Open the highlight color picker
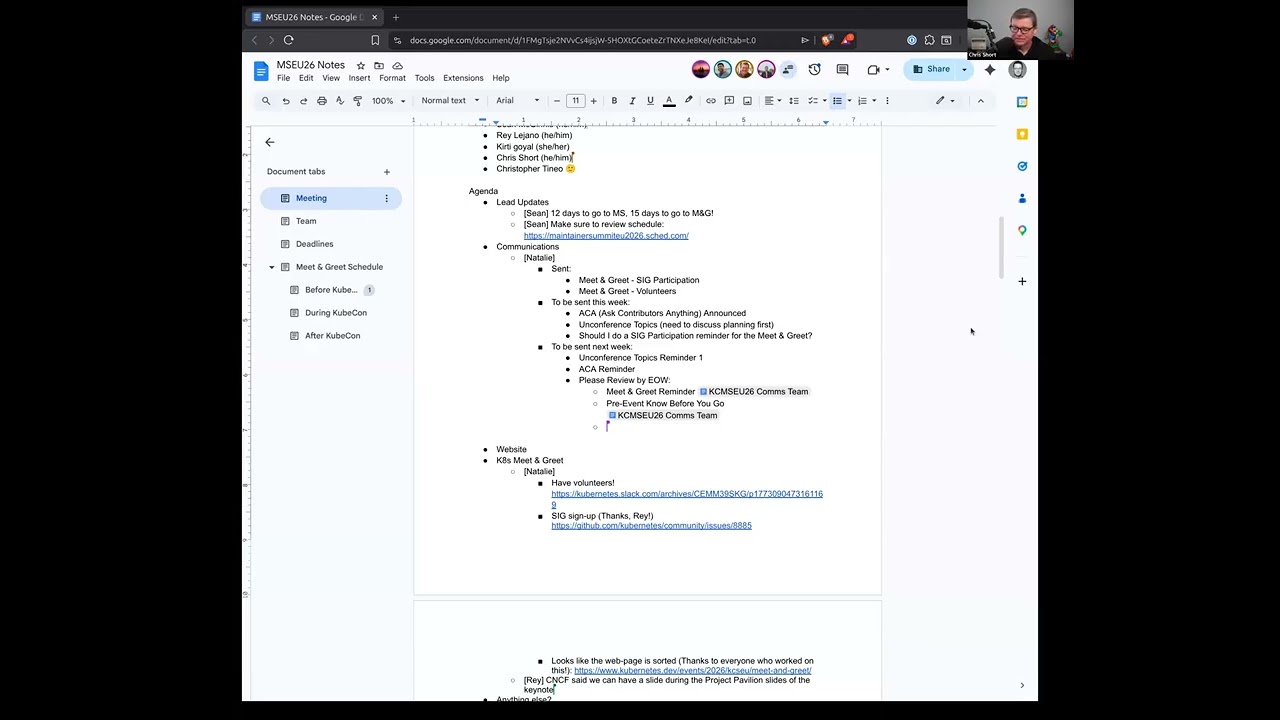The width and height of the screenshot is (1280, 720). coord(688,101)
